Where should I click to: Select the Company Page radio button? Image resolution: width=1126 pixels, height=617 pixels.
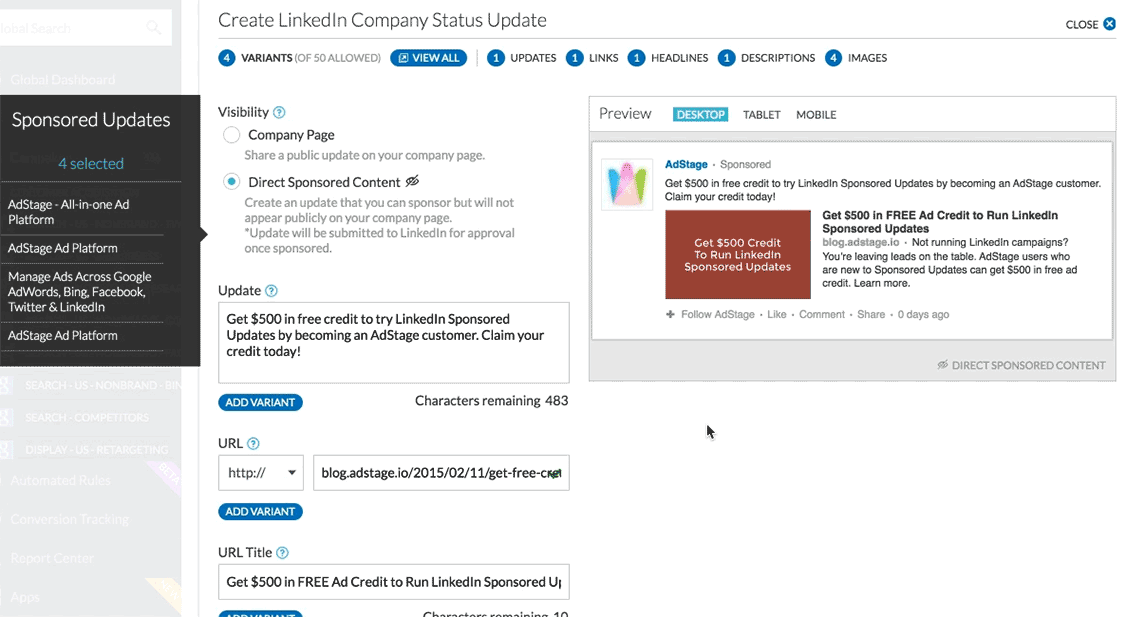[231, 135]
